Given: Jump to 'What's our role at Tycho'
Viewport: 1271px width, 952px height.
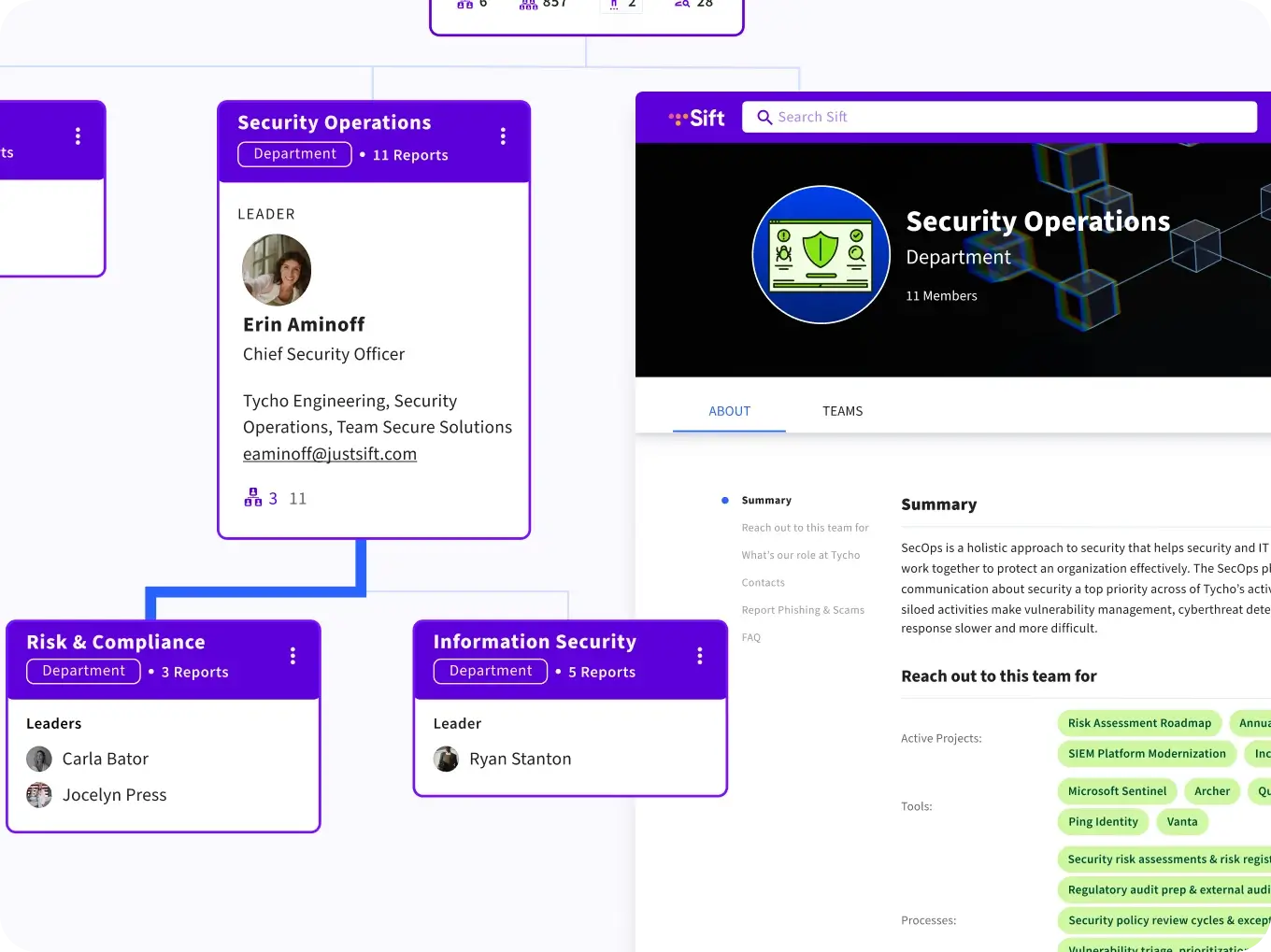Looking at the screenshot, I should [801, 555].
